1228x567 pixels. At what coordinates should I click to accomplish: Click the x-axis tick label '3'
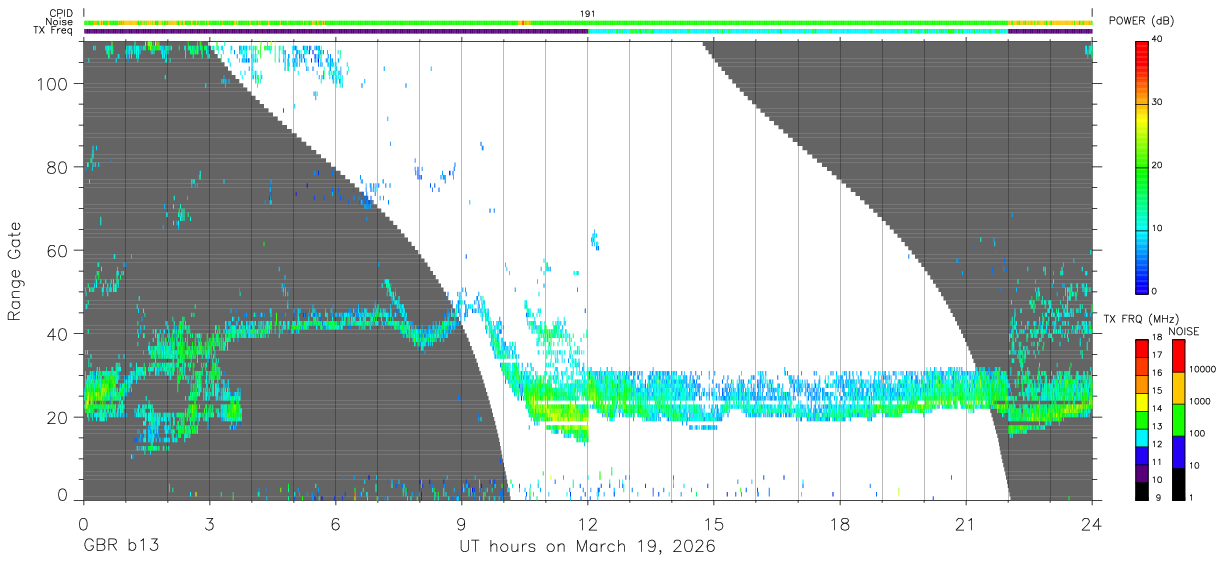click(x=209, y=523)
